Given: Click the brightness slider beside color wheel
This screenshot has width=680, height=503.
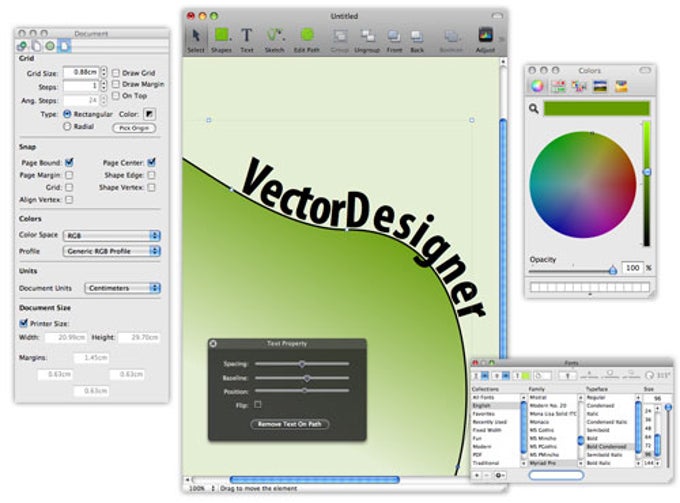Looking at the screenshot, I should click(x=646, y=184).
